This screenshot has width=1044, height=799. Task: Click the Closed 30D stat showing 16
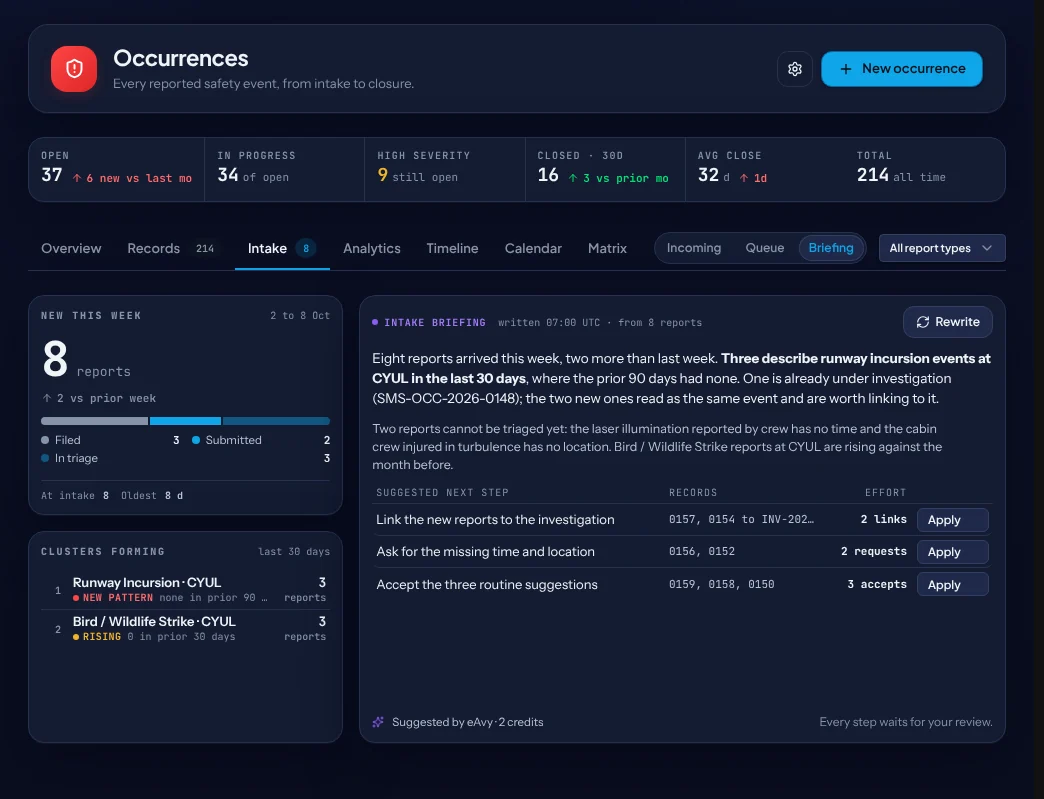point(605,169)
